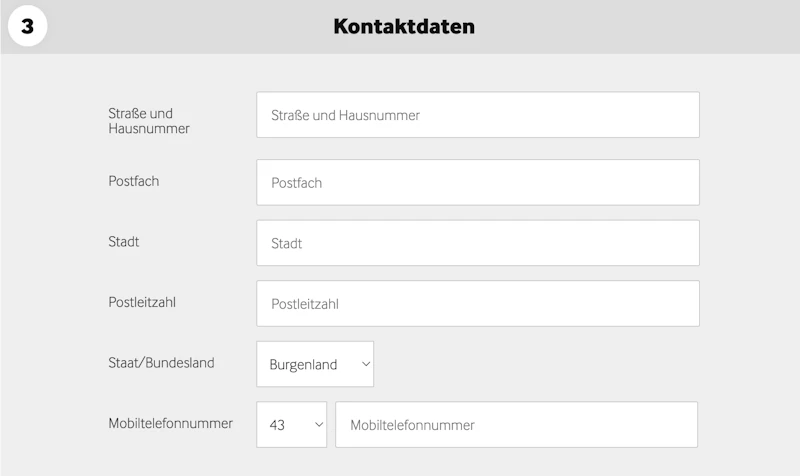Viewport: 800px width, 476px height.
Task: Click the Postleitzahl label text
Action: click(142, 301)
